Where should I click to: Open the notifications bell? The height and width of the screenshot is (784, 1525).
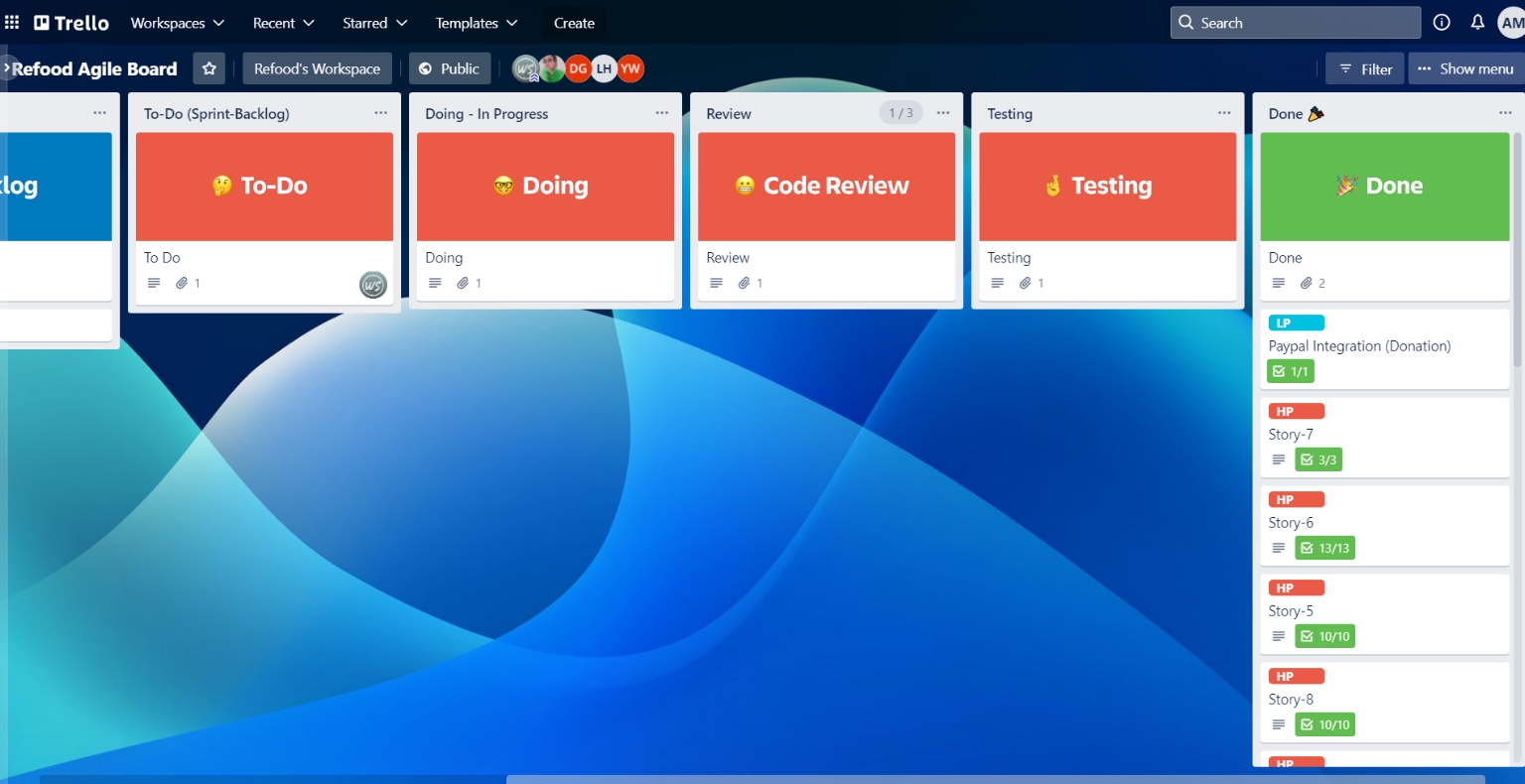[x=1477, y=23]
